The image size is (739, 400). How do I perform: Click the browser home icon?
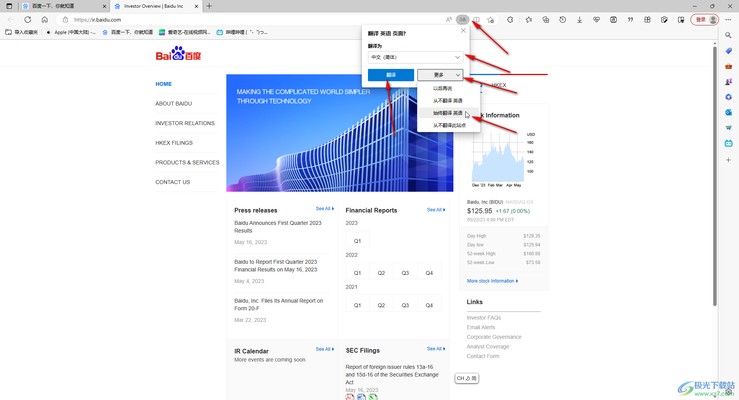coord(44,19)
